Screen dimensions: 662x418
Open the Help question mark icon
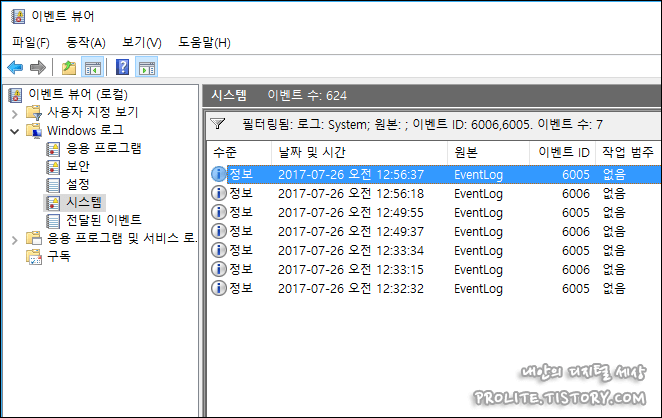[122, 67]
